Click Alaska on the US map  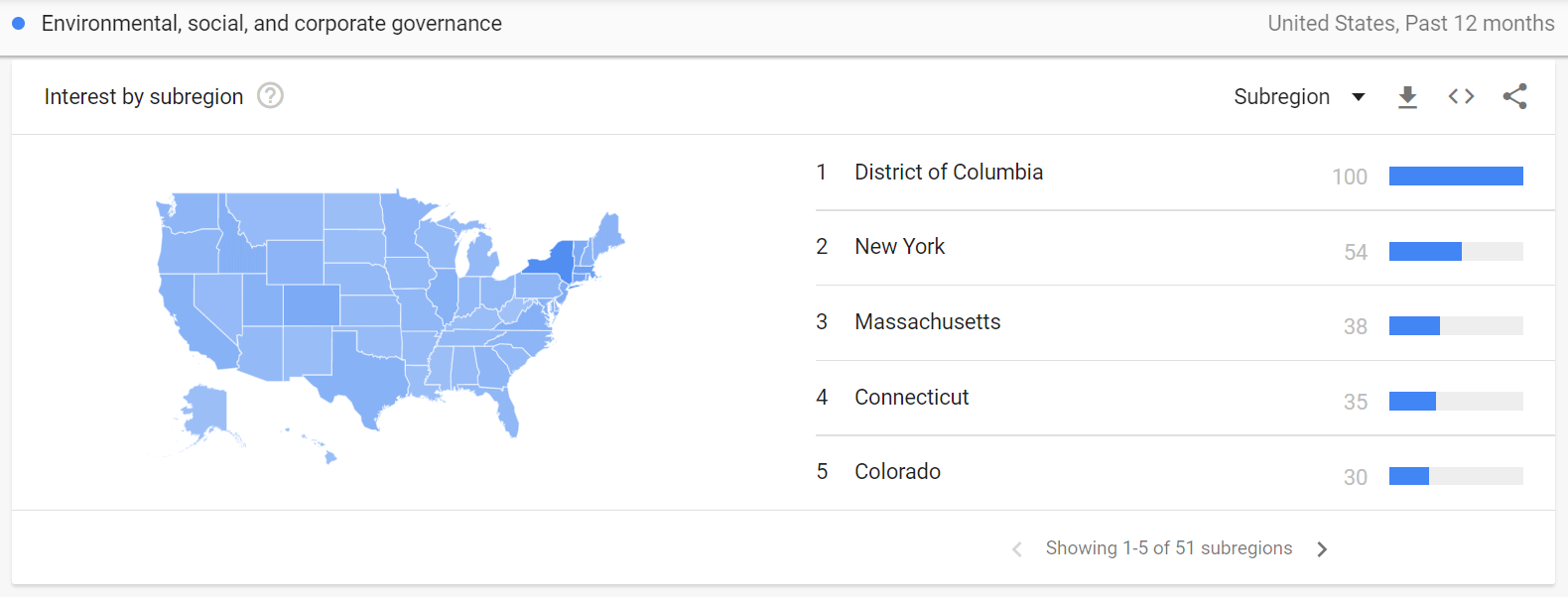pos(206,412)
